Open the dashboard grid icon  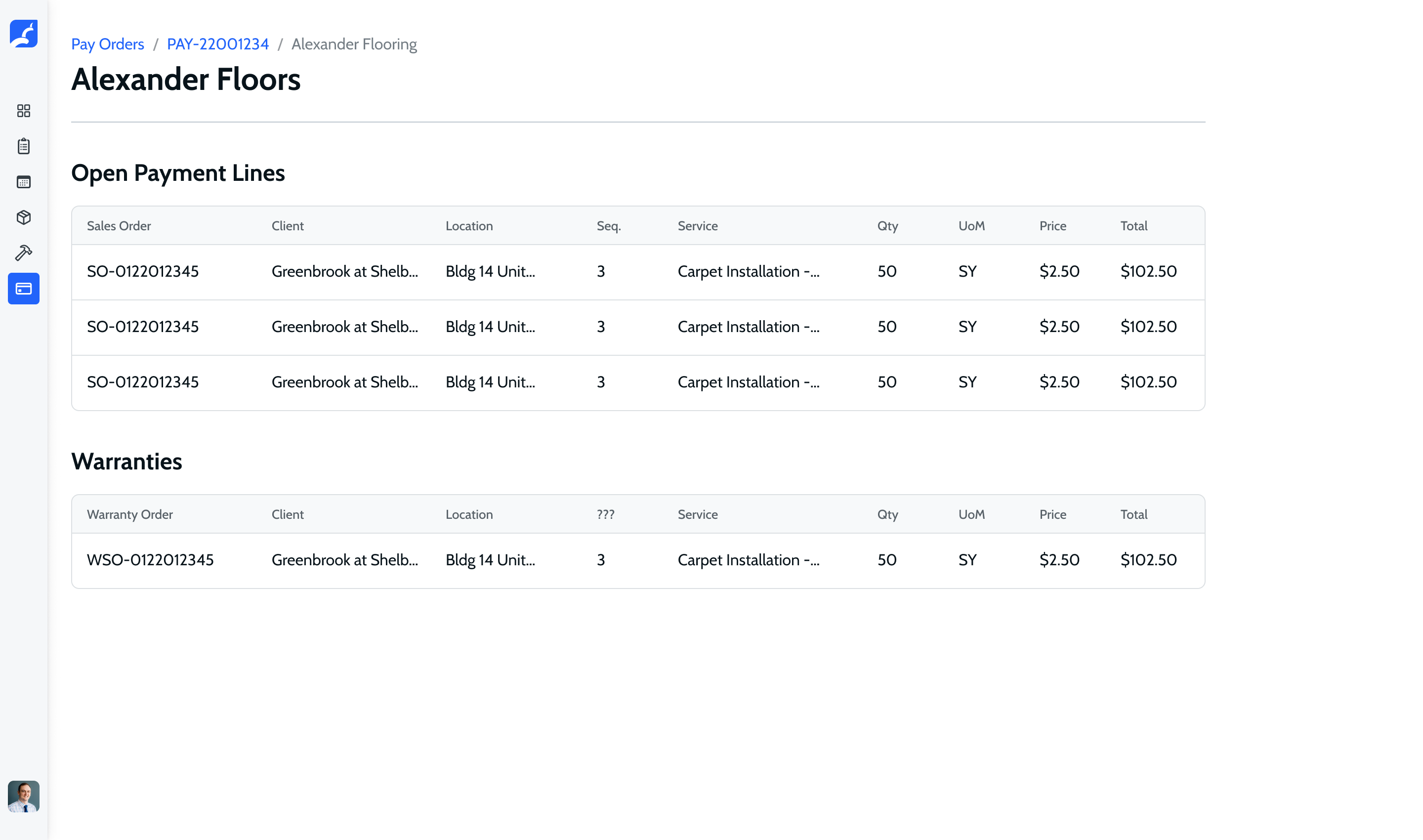[x=23, y=111]
